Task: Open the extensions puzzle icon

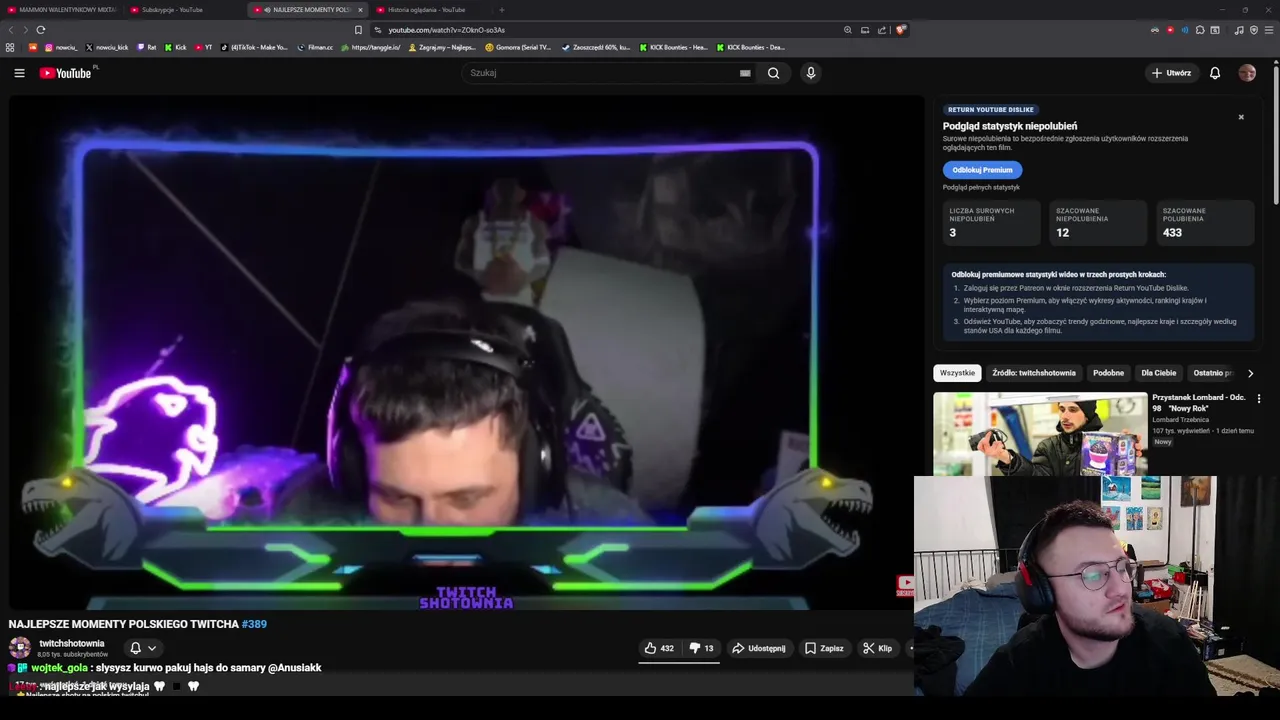Action: [x=1200, y=30]
